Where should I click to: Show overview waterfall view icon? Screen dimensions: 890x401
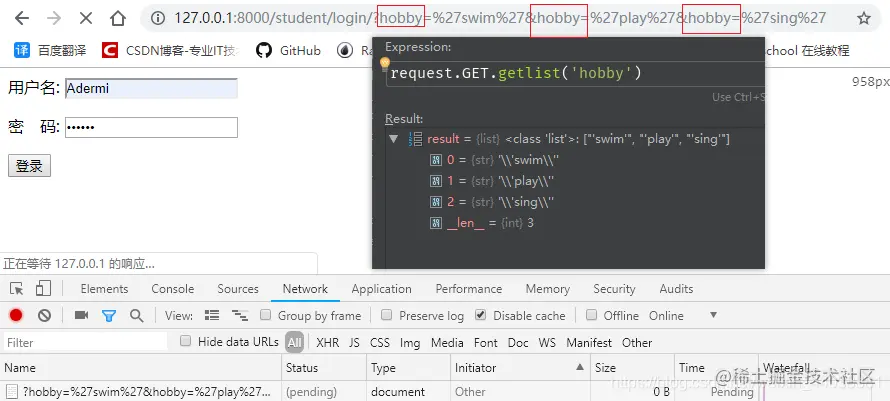(240, 315)
